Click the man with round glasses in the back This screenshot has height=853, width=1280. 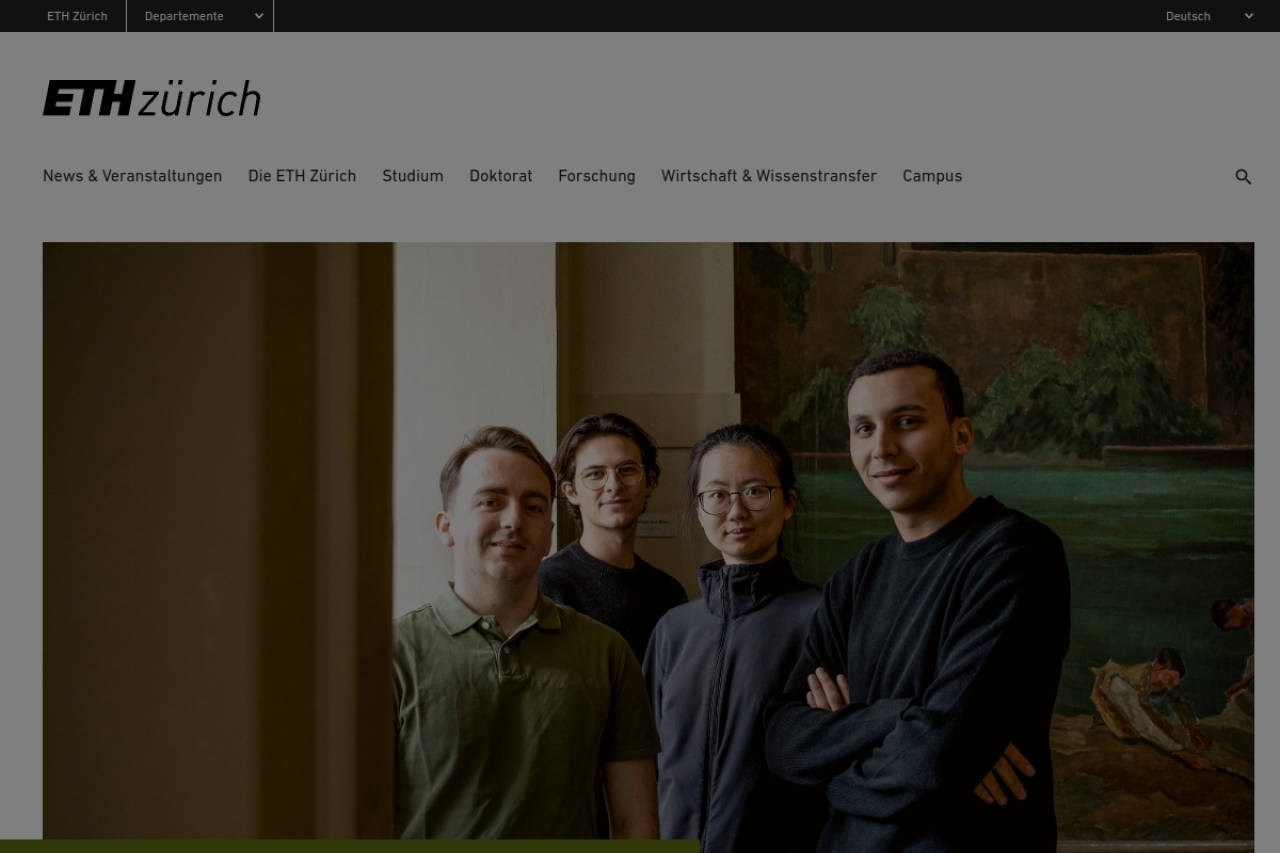(608, 530)
